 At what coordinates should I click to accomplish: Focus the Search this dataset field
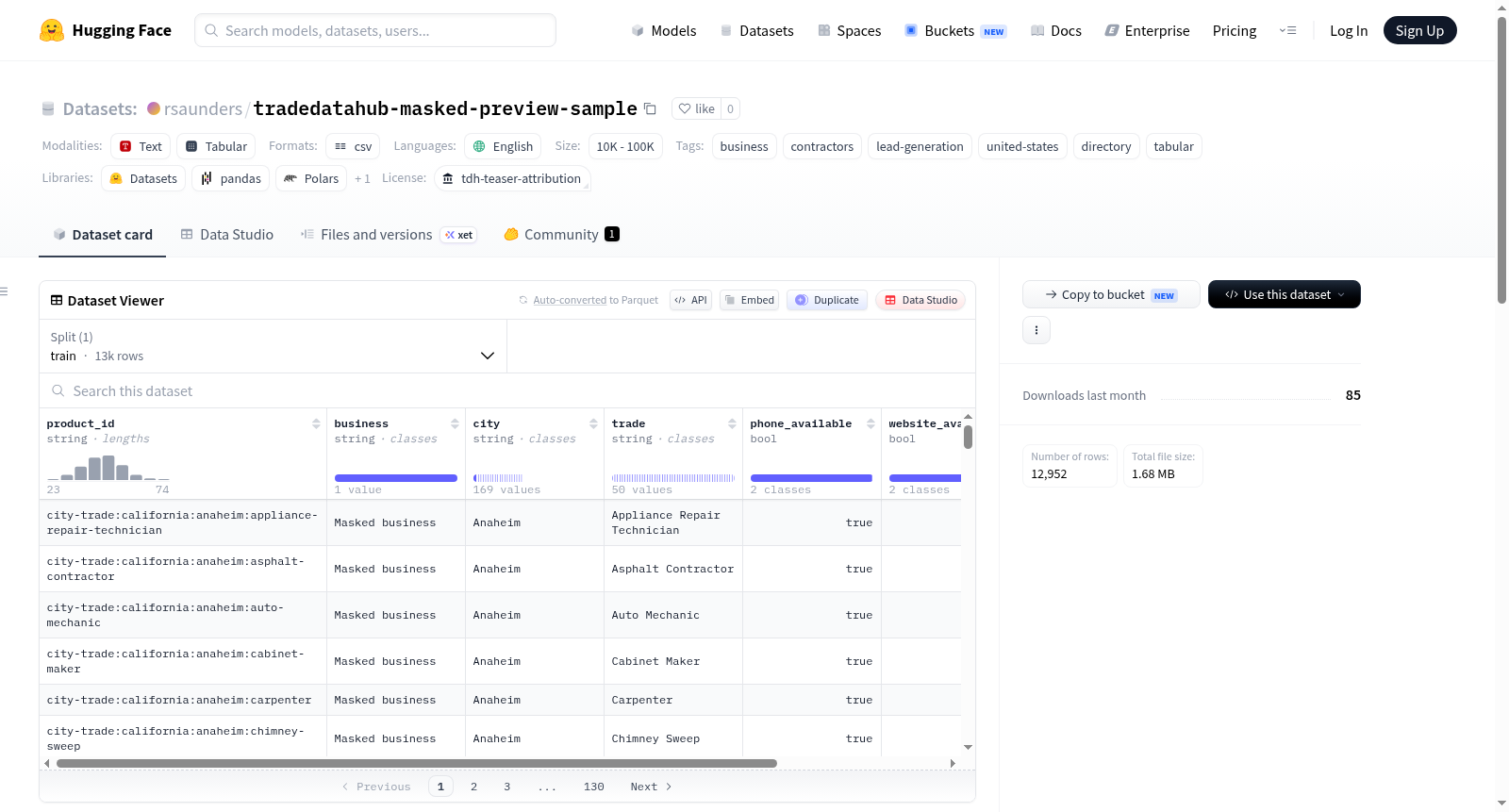[x=507, y=390]
